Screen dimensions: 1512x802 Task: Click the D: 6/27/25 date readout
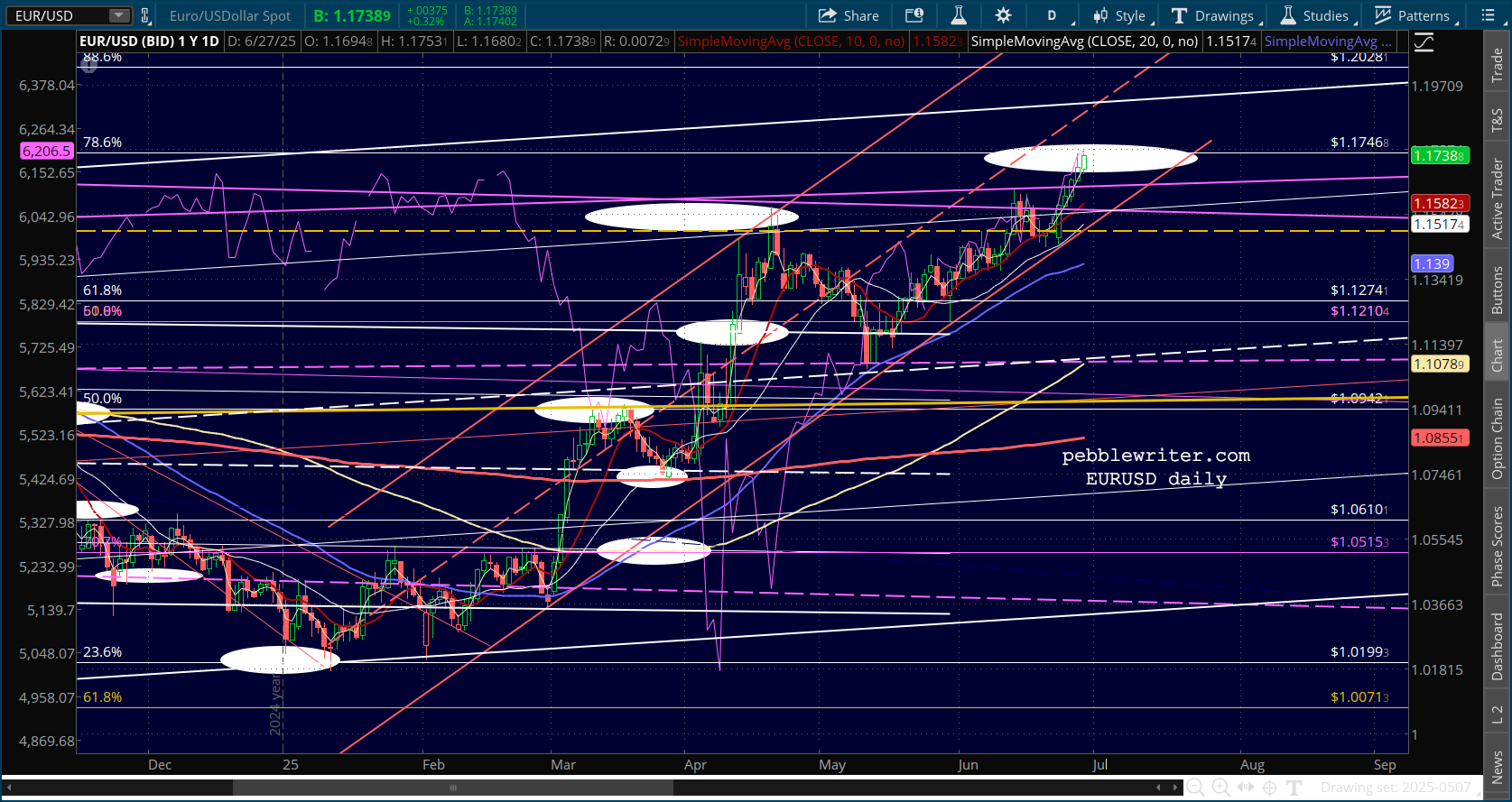click(x=263, y=41)
